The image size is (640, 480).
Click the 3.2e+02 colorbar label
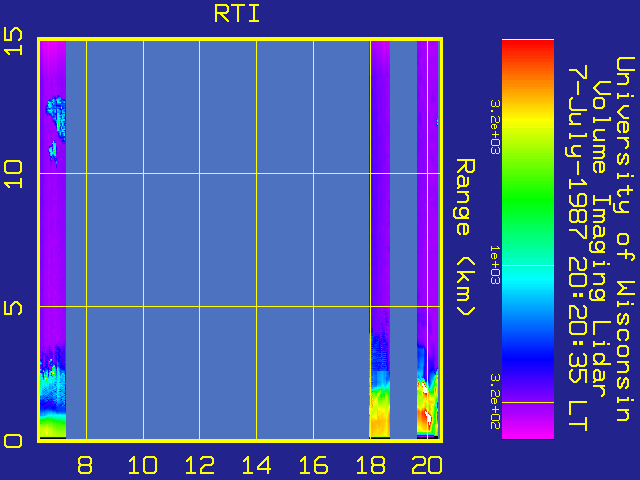click(495, 402)
